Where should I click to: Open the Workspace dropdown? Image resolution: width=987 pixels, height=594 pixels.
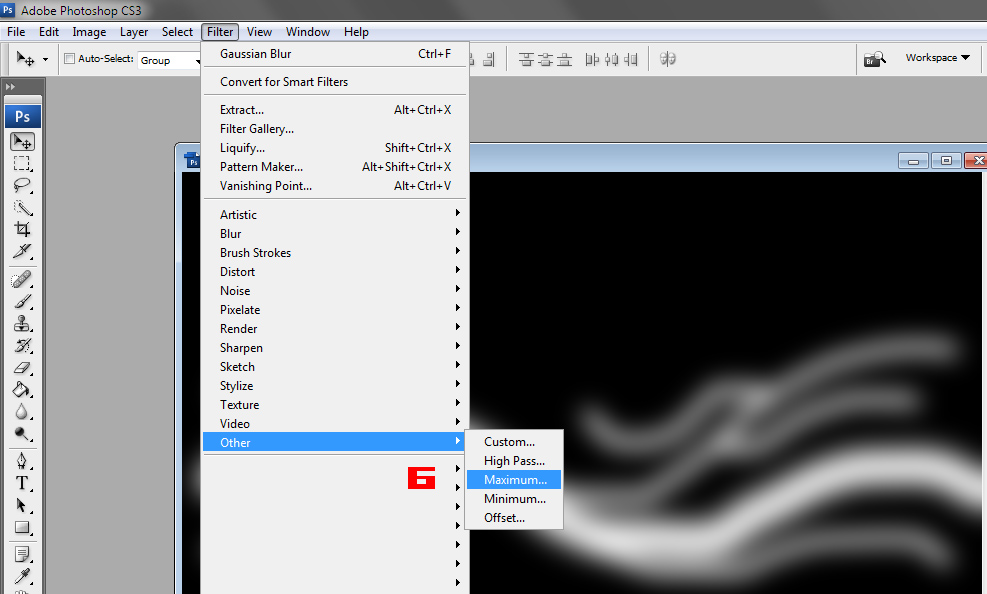click(937, 57)
